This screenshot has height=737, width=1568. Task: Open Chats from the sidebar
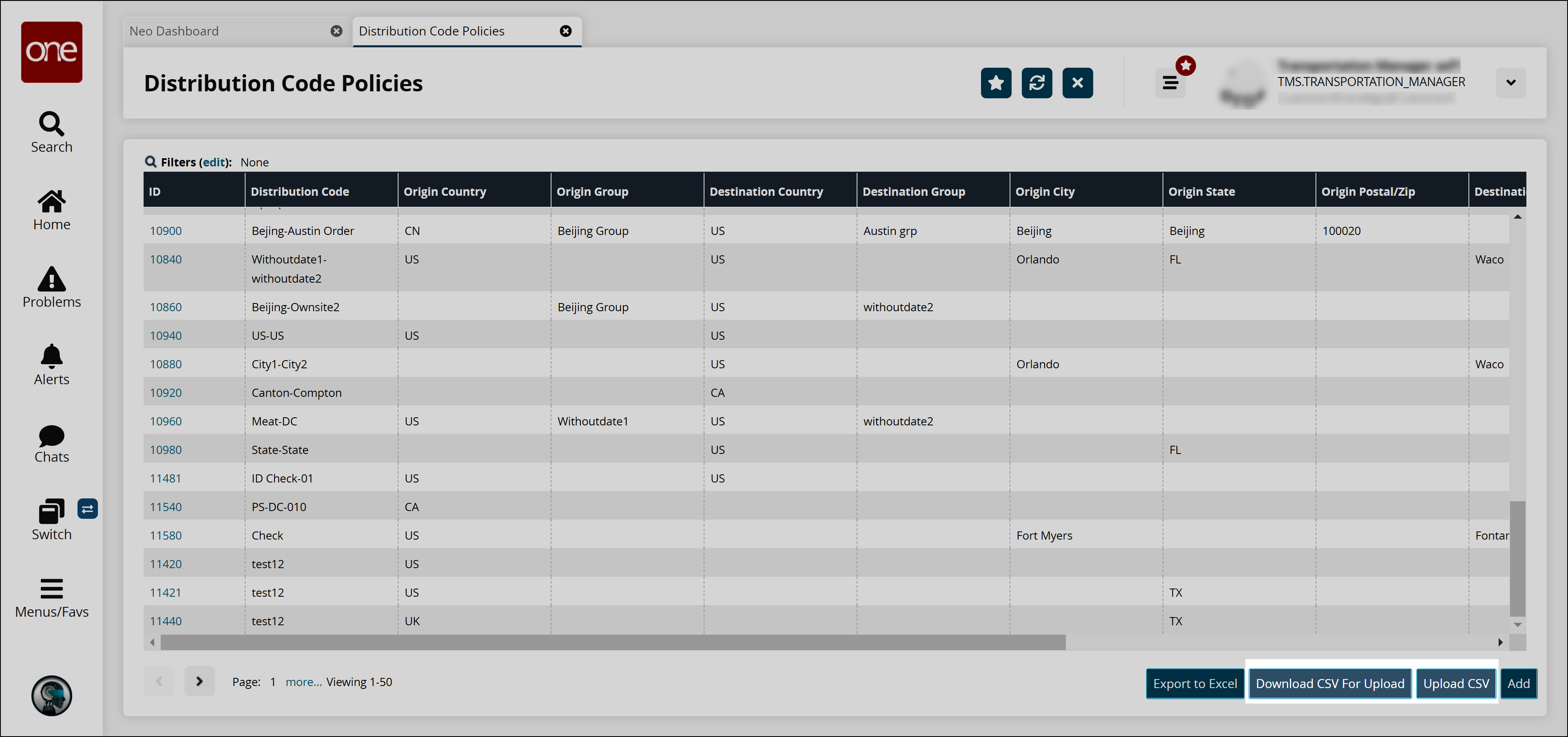click(x=51, y=443)
